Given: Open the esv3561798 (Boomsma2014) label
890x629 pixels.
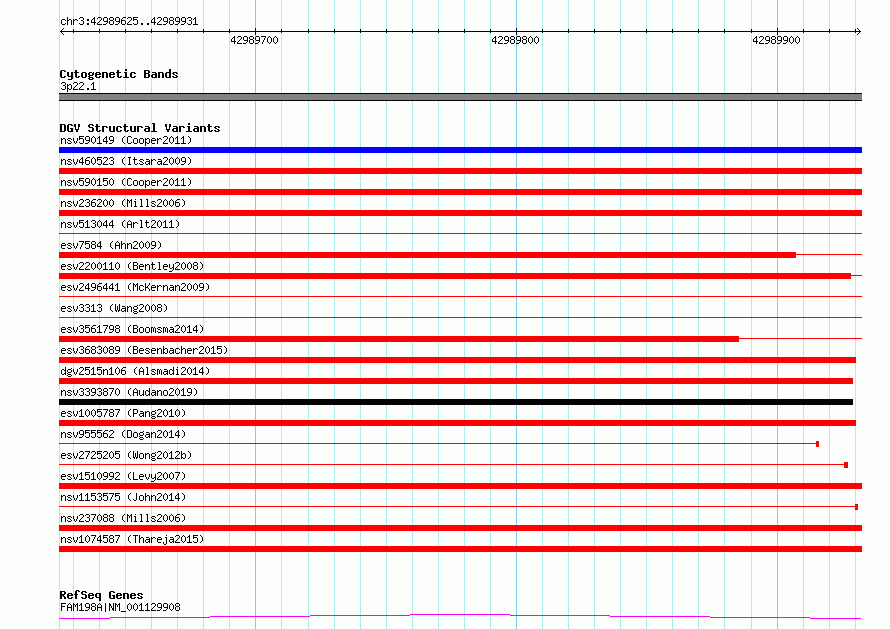Looking at the screenshot, I should (132, 329).
